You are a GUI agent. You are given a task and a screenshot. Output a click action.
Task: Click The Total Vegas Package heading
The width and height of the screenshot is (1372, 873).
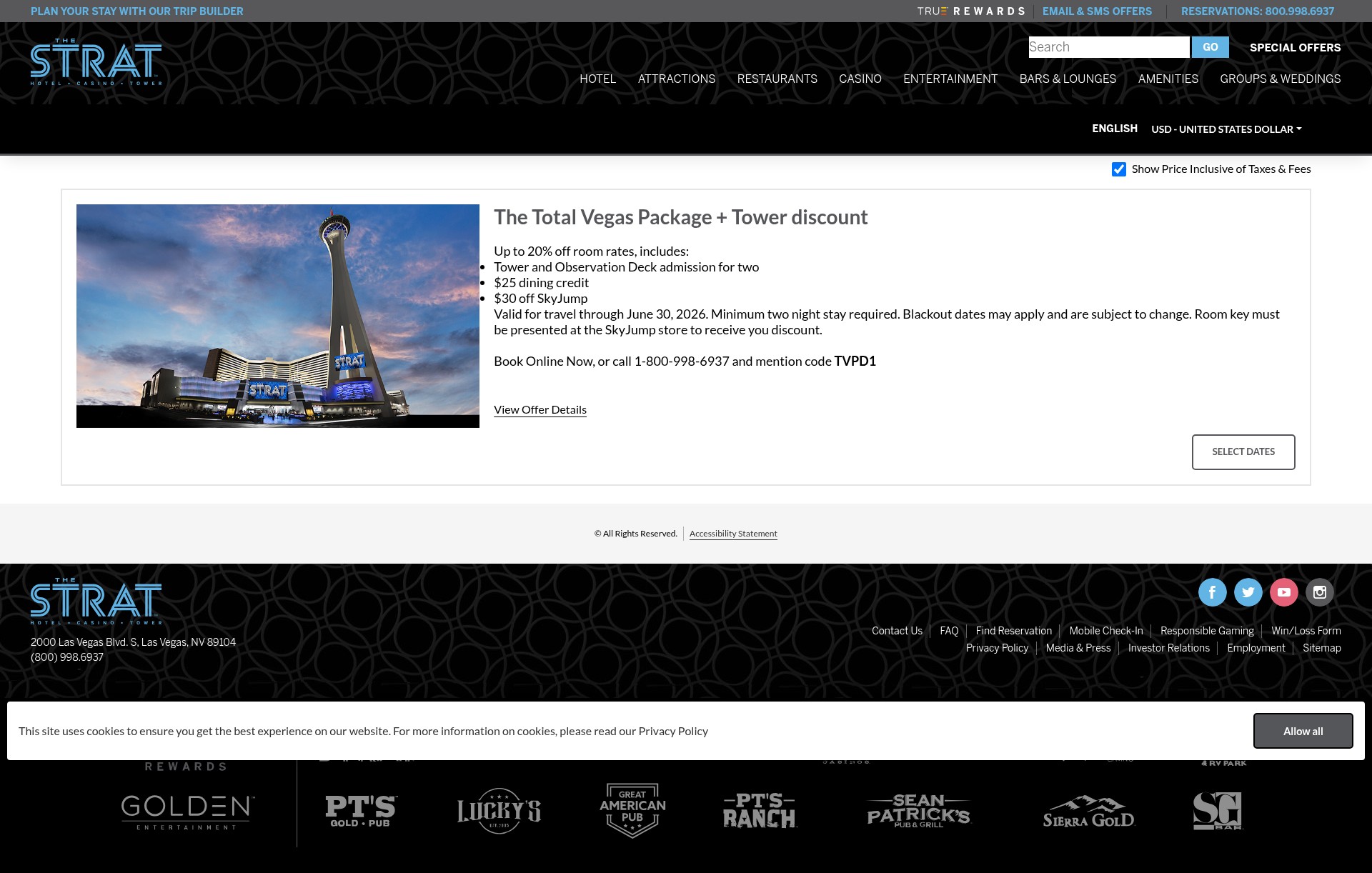680,217
